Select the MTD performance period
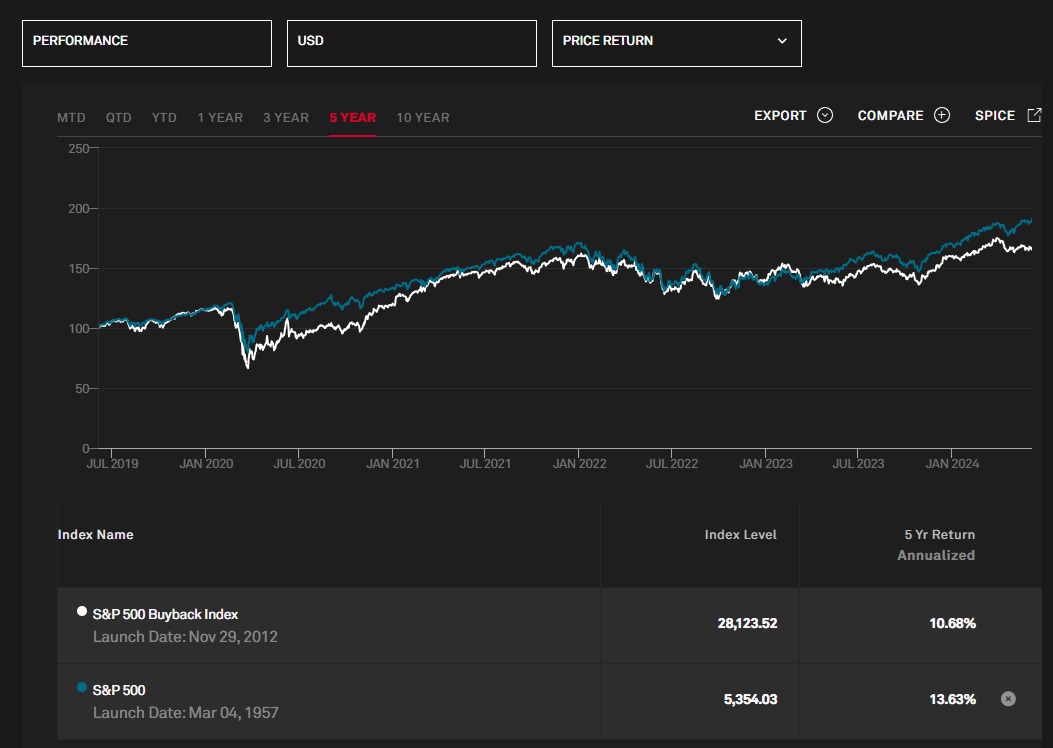1053x748 pixels. pyautogui.click(x=70, y=117)
